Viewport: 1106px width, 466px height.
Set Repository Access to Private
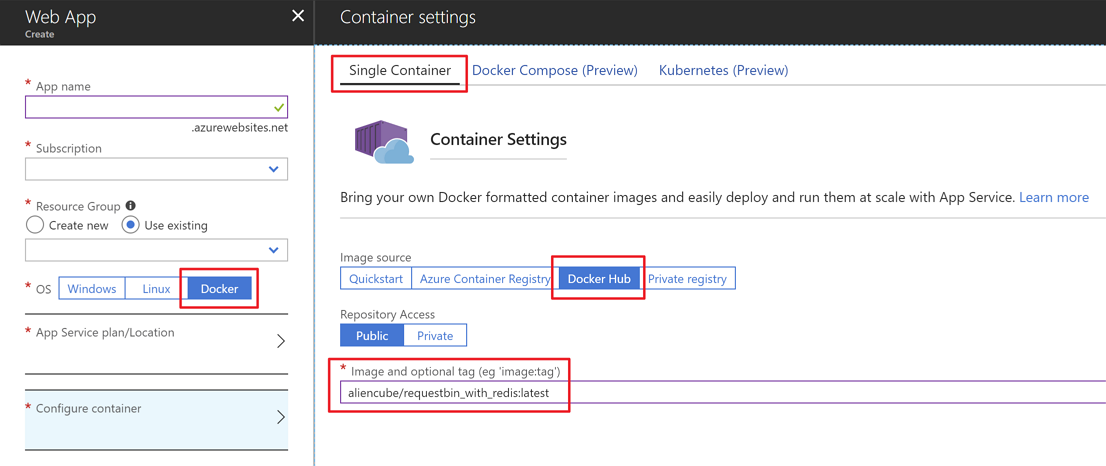(x=435, y=336)
